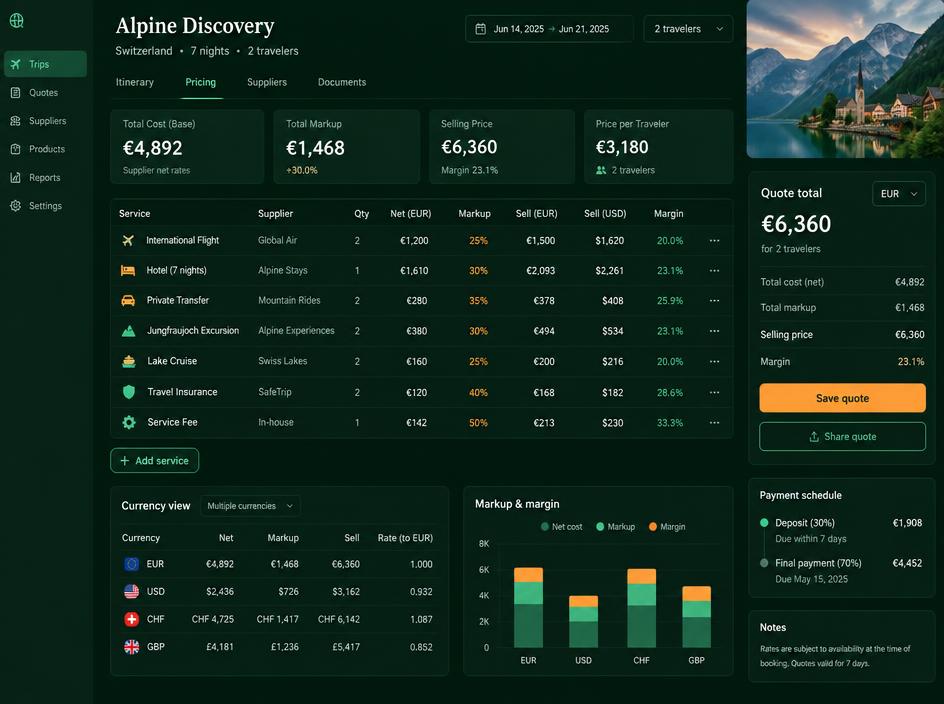Switch to the Suppliers tab
944x704 pixels.
[x=267, y=83]
